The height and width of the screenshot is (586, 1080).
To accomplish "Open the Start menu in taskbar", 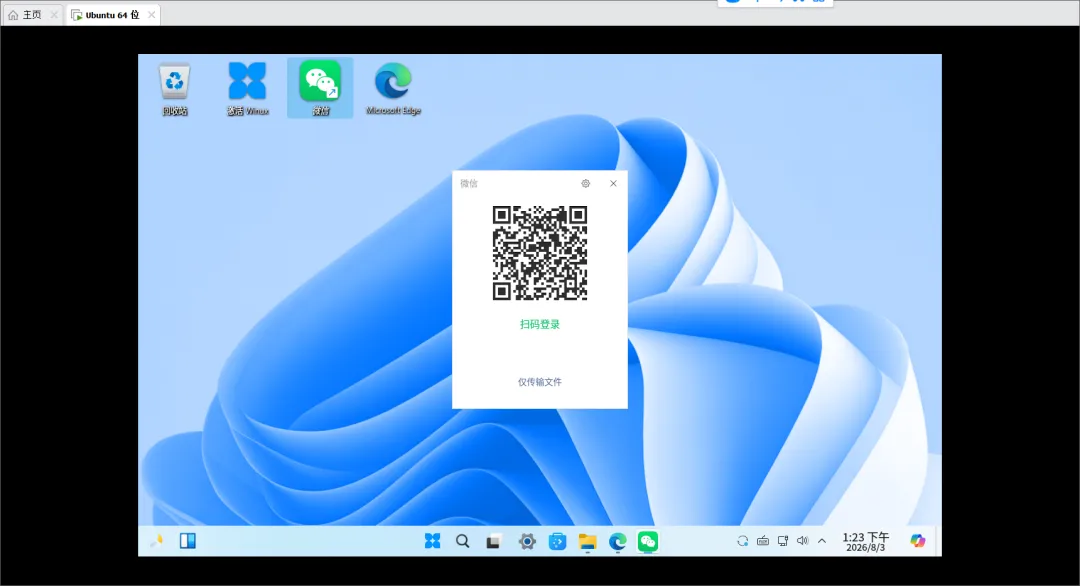I will click(x=433, y=541).
